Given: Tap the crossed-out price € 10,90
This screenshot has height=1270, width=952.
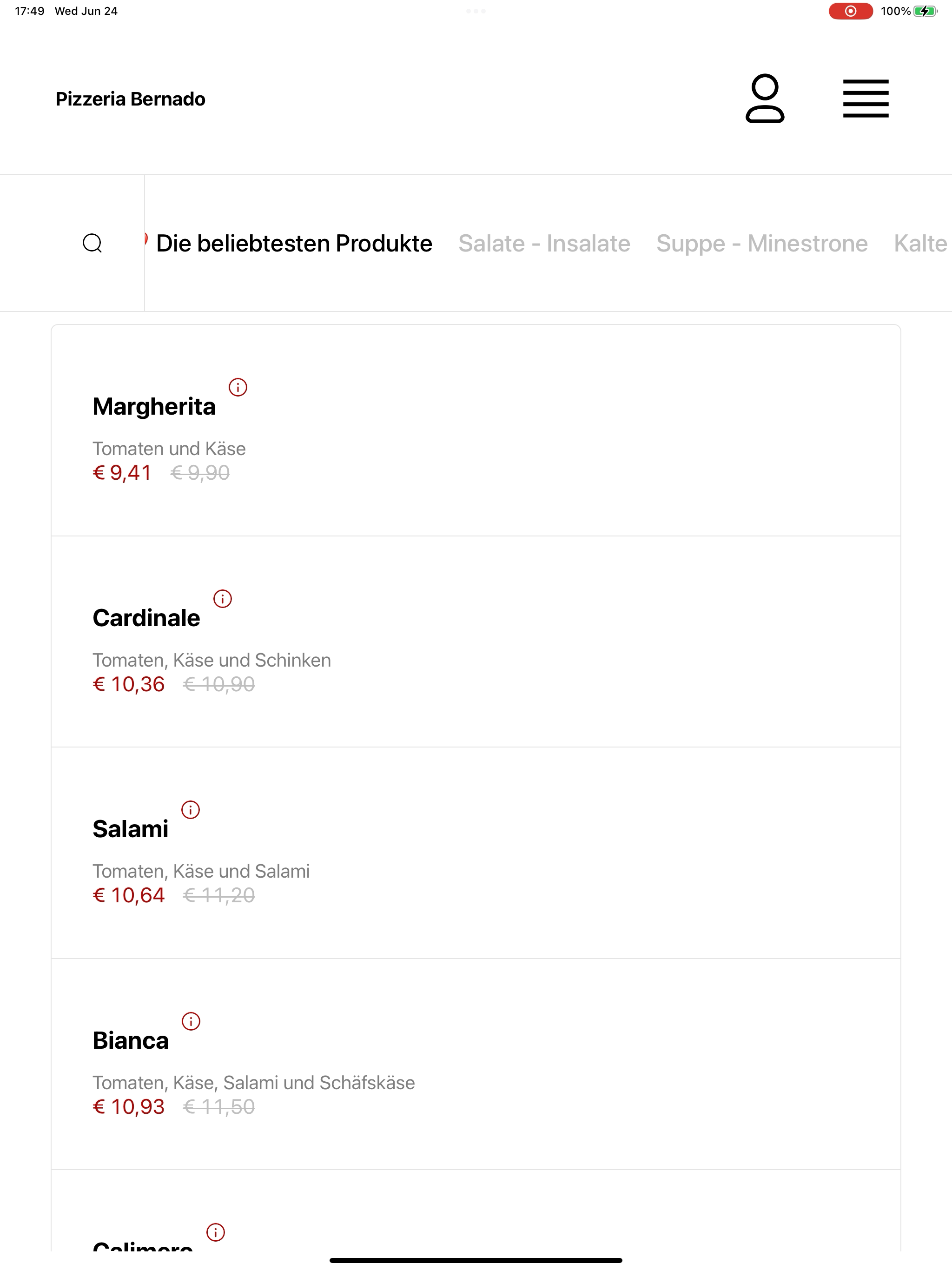Looking at the screenshot, I should [219, 684].
